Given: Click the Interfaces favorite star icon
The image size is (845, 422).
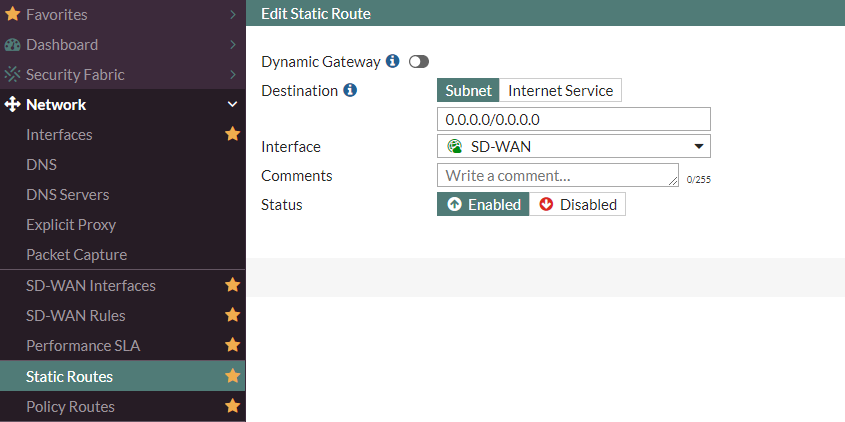Looking at the screenshot, I should (x=232, y=134).
